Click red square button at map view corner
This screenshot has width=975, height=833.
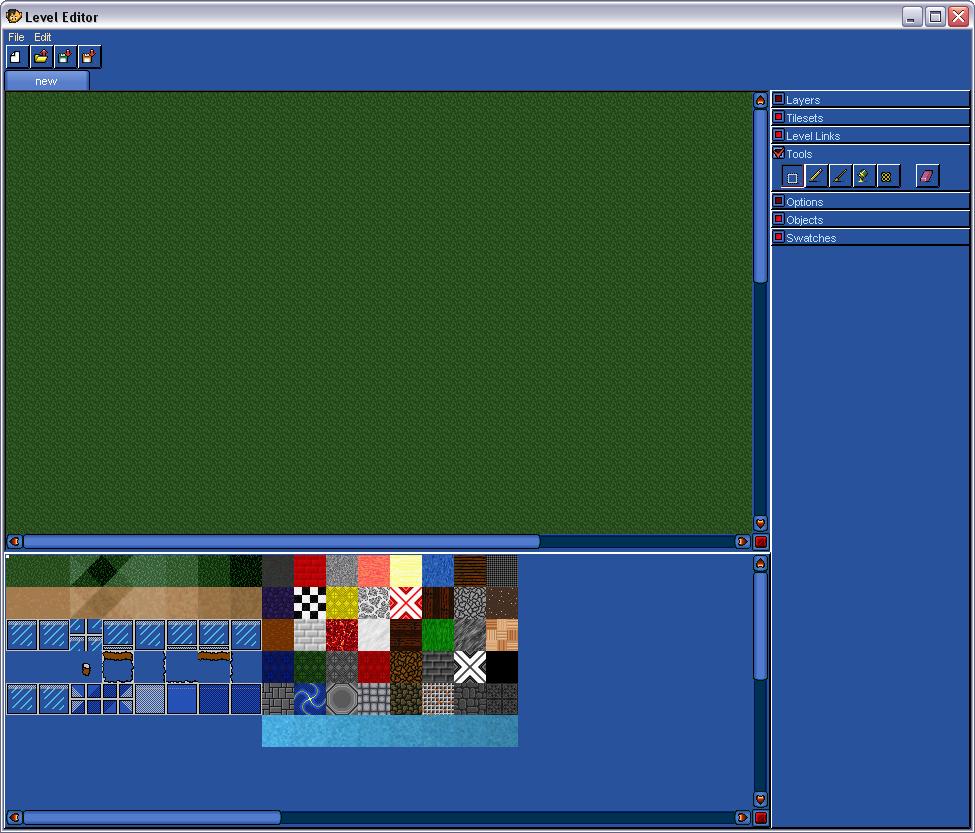(x=760, y=541)
